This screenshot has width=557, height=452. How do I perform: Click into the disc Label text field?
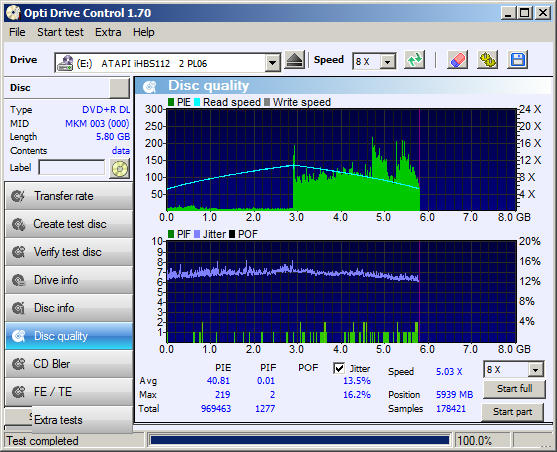72,167
